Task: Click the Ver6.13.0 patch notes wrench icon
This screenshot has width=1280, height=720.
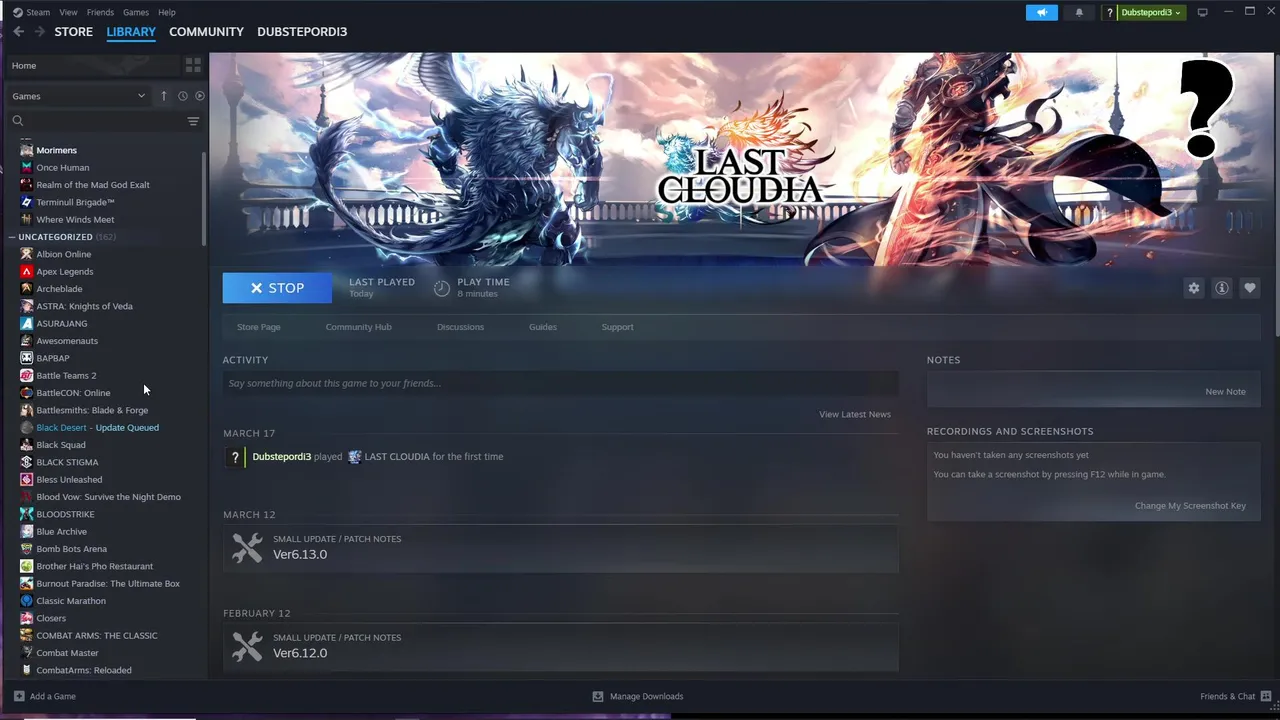Action: coord(247,547)
